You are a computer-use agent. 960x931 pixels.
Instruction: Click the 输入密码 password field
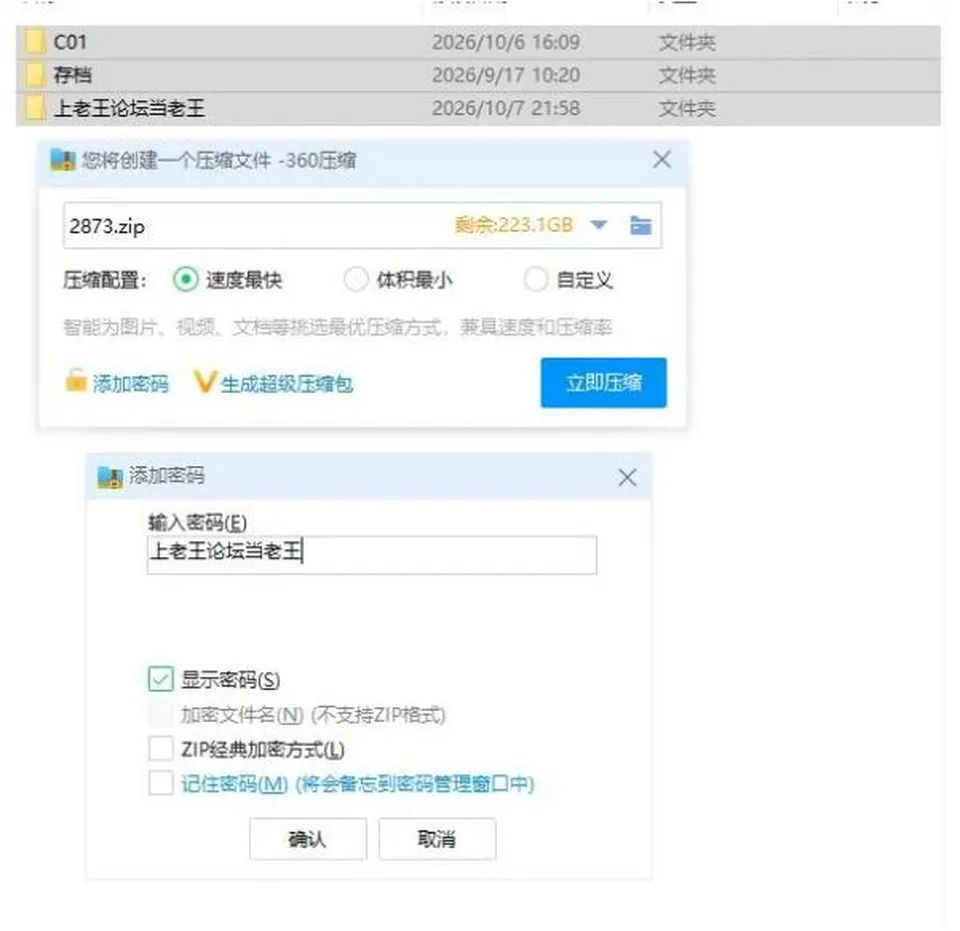coord(372,555)
